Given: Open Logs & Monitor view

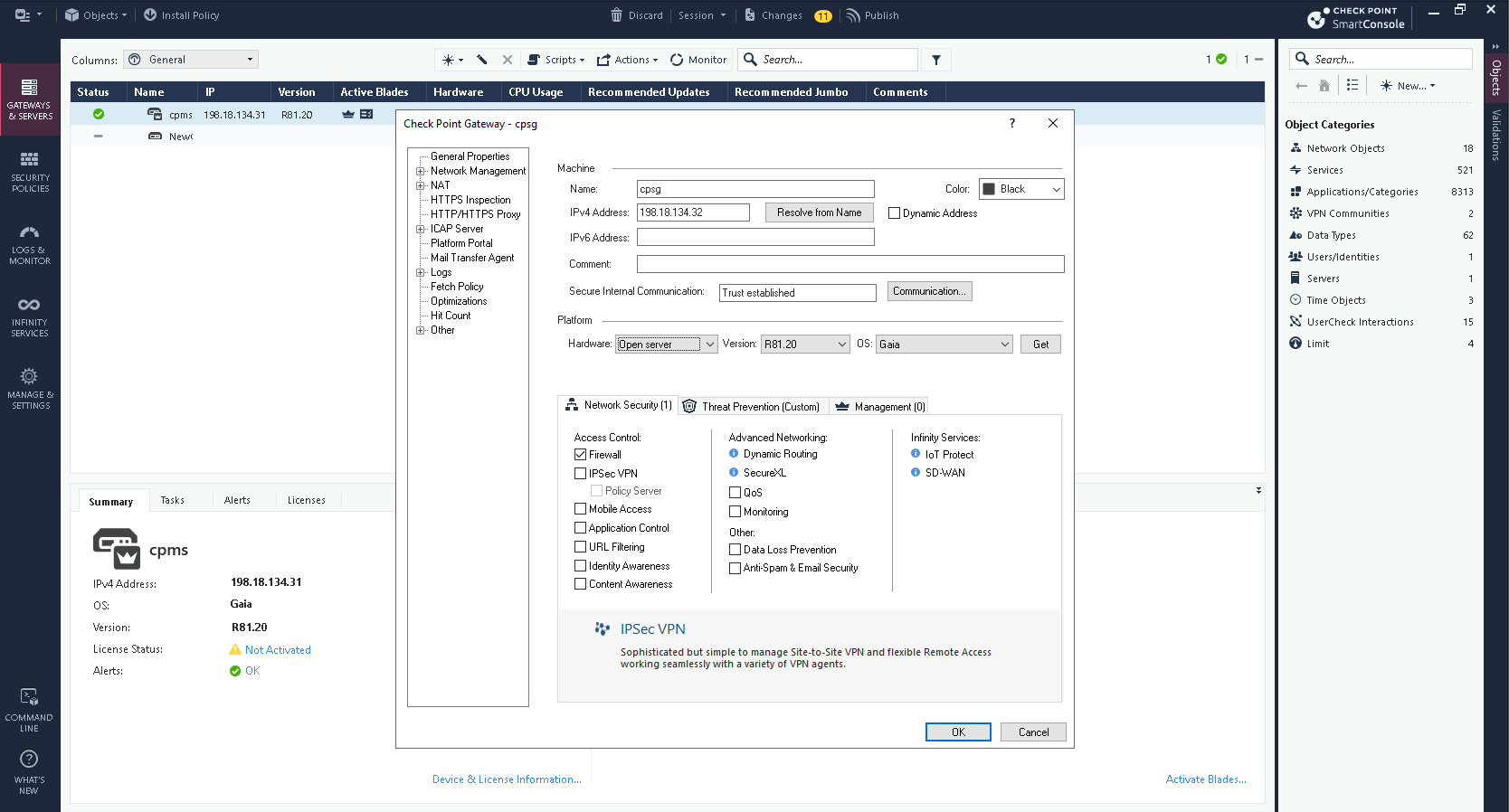Looking at the screenshot, I should tap(30, 243).
